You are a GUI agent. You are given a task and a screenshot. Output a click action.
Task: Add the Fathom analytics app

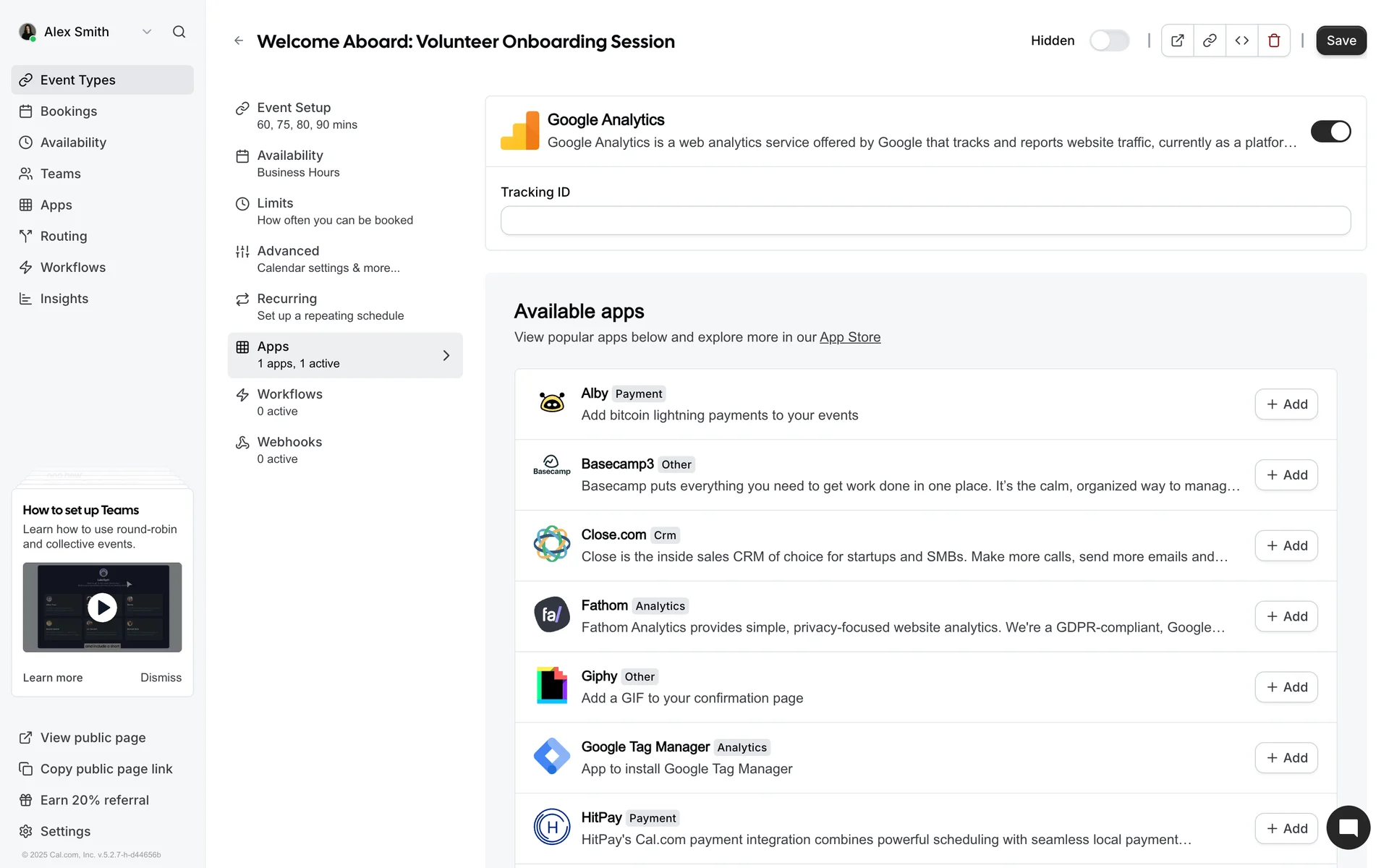coord(1286,616)
